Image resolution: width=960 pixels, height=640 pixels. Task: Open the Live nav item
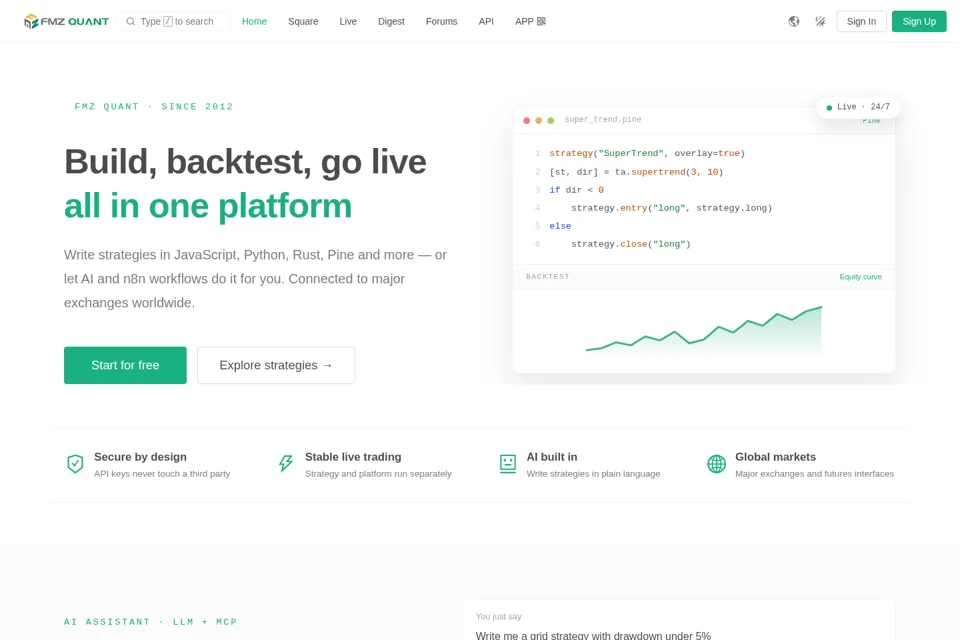coord(348,21)
